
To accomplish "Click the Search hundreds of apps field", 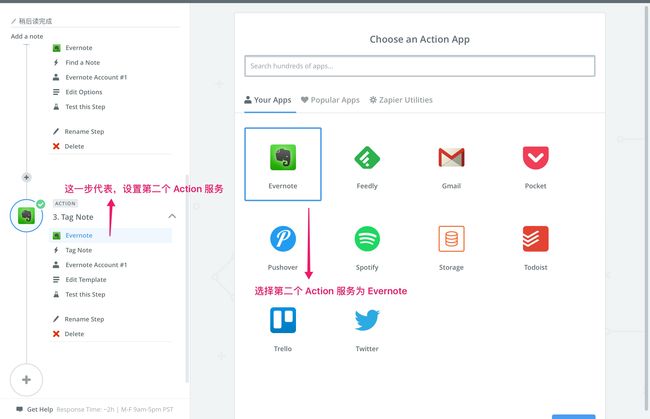I will 420,66.
